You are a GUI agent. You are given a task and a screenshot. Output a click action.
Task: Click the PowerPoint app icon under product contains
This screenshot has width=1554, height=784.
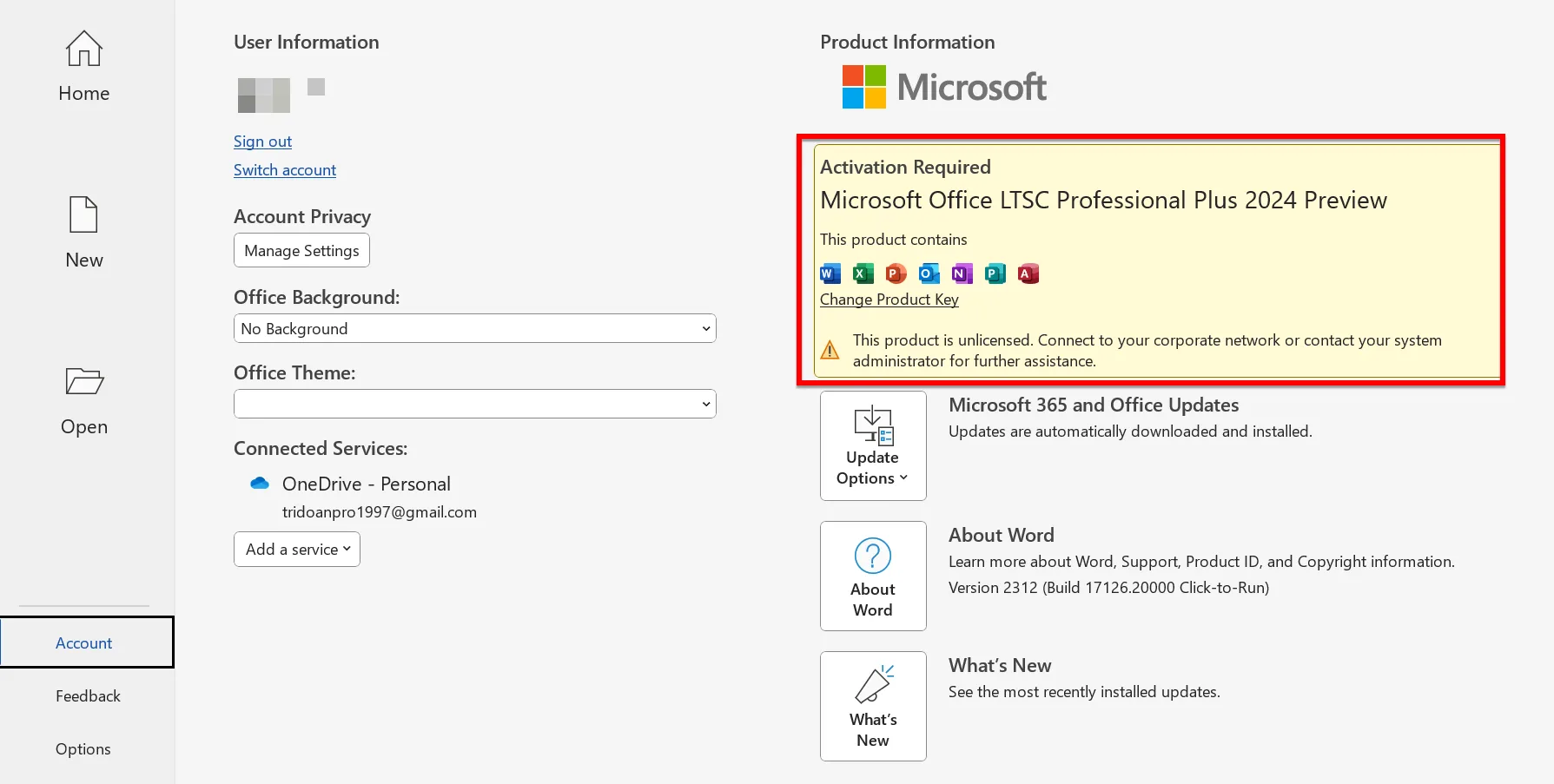pos(896,273)
